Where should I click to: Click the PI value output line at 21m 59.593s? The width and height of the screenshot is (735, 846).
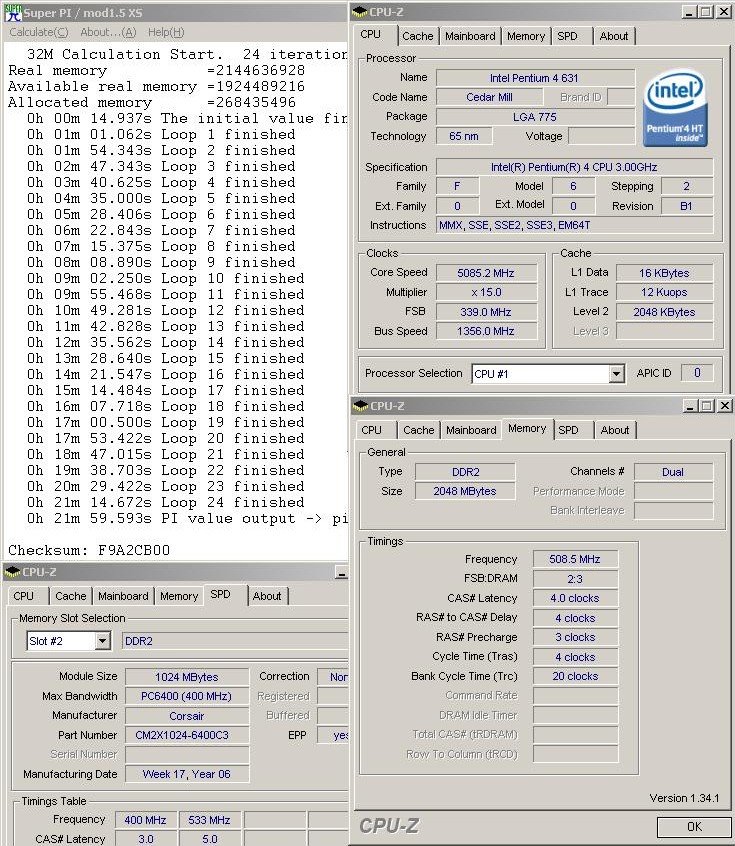(187, 518)
